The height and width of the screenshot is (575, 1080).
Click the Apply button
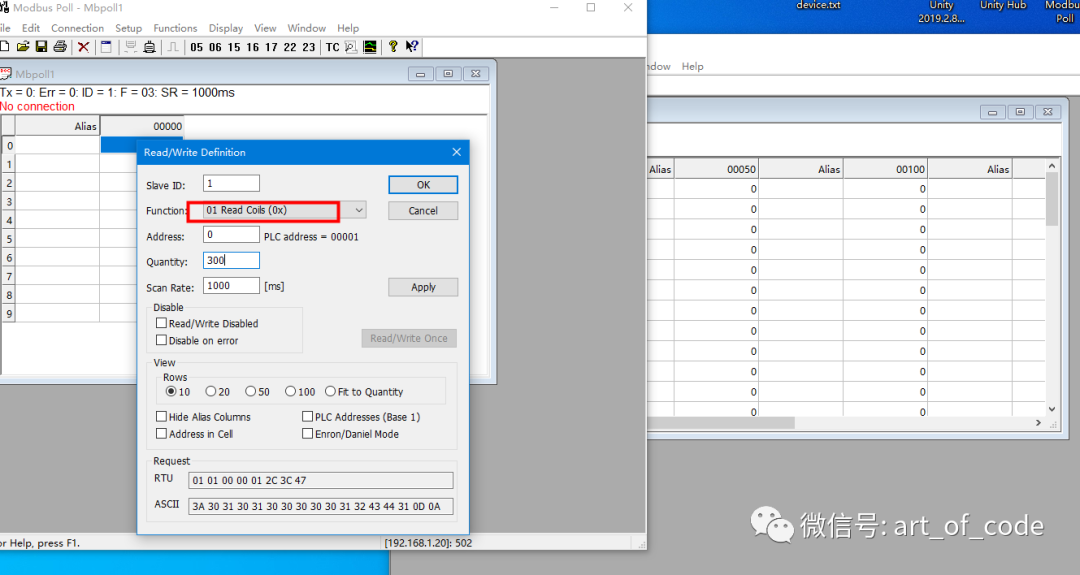click(423, 287)
